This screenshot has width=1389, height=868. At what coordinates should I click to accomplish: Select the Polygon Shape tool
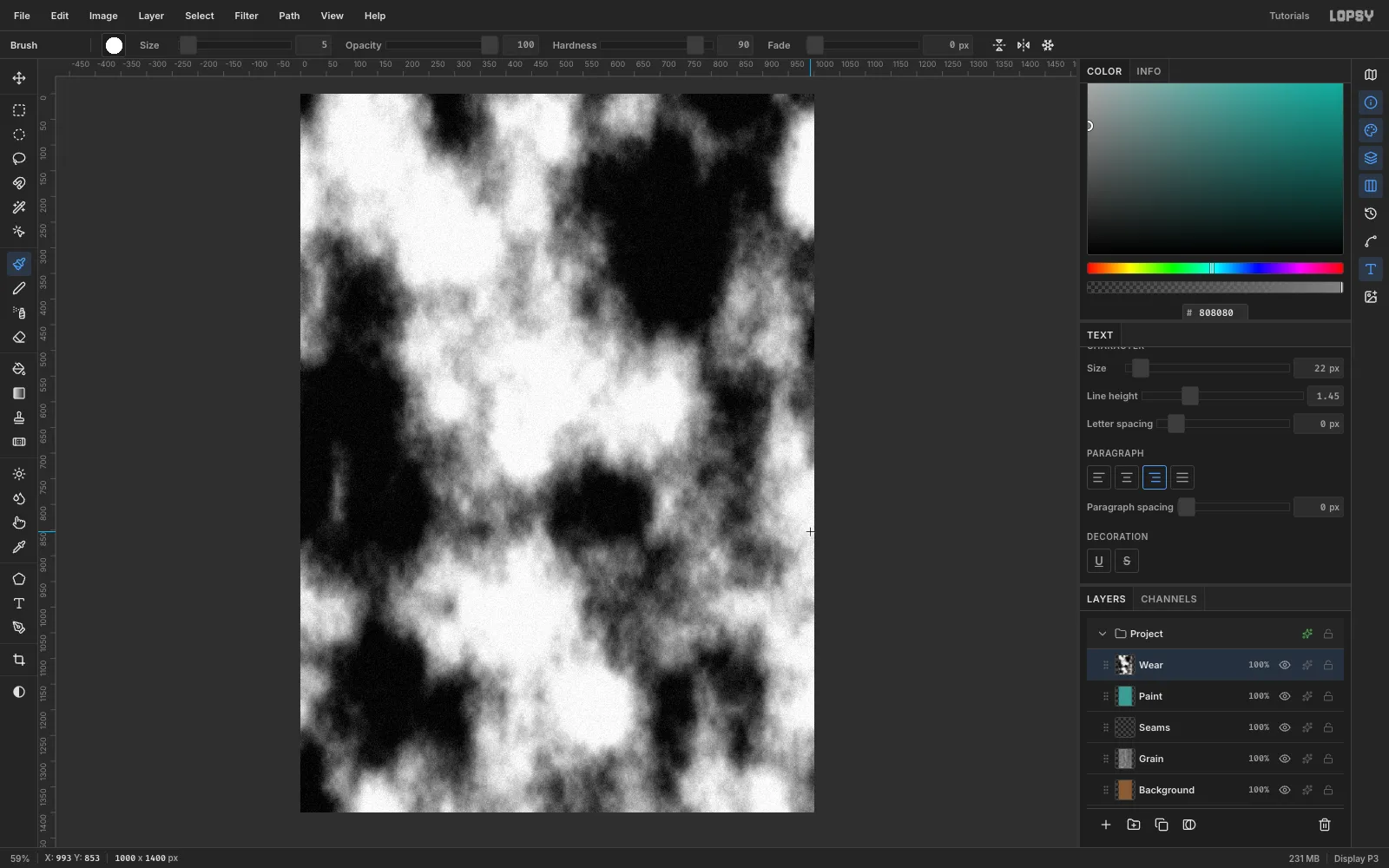19,579
